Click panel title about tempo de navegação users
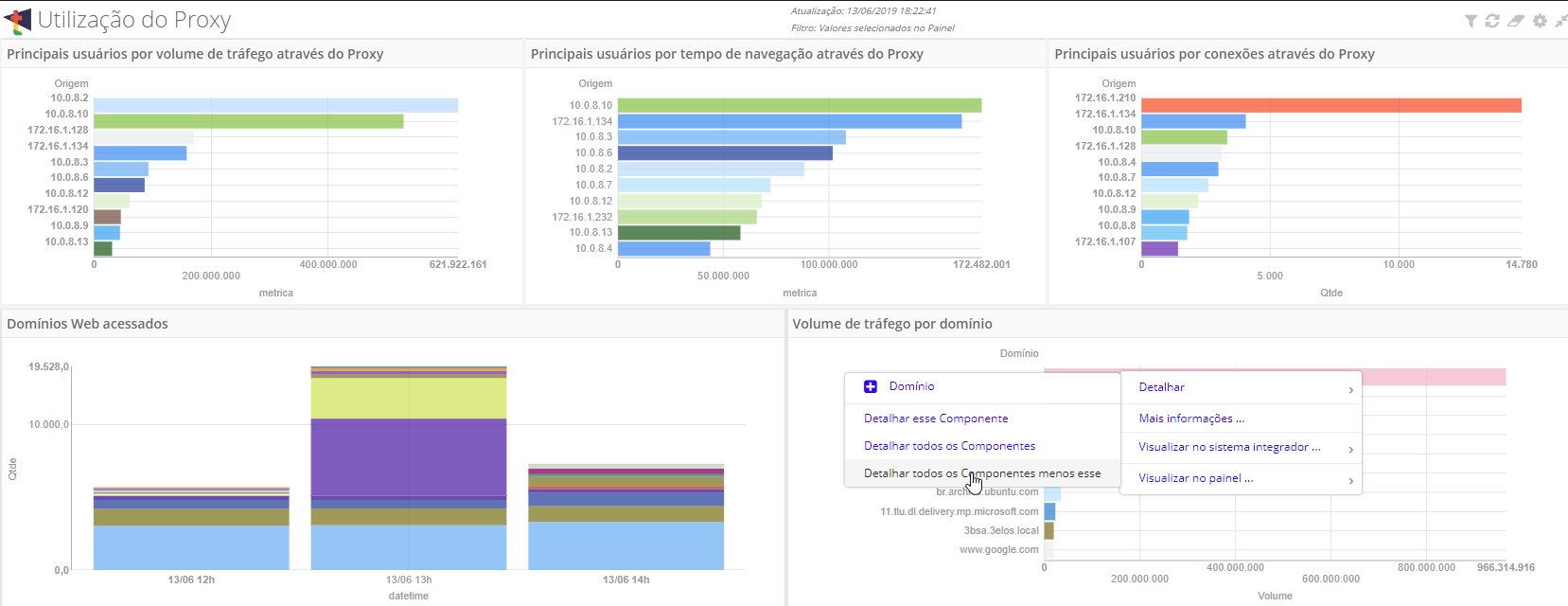 727,54
